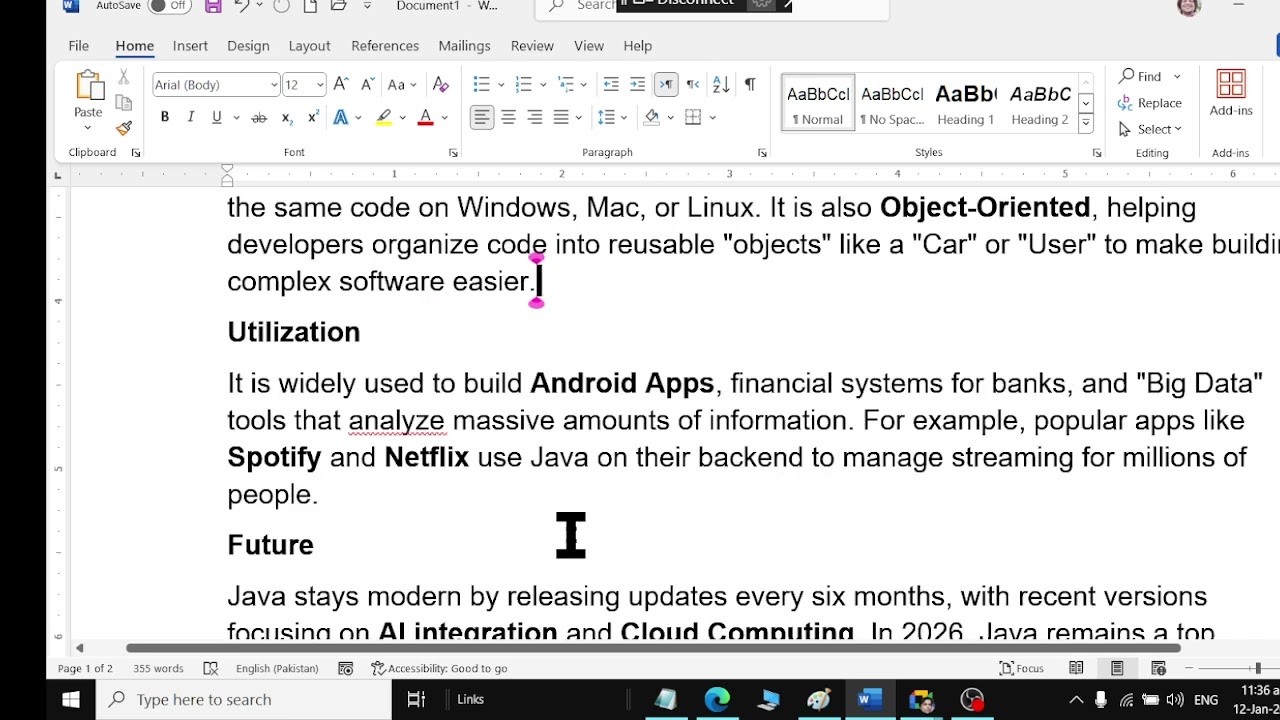Set right-to-left text direction
The image size is (1280, 720).
point(693,85)
